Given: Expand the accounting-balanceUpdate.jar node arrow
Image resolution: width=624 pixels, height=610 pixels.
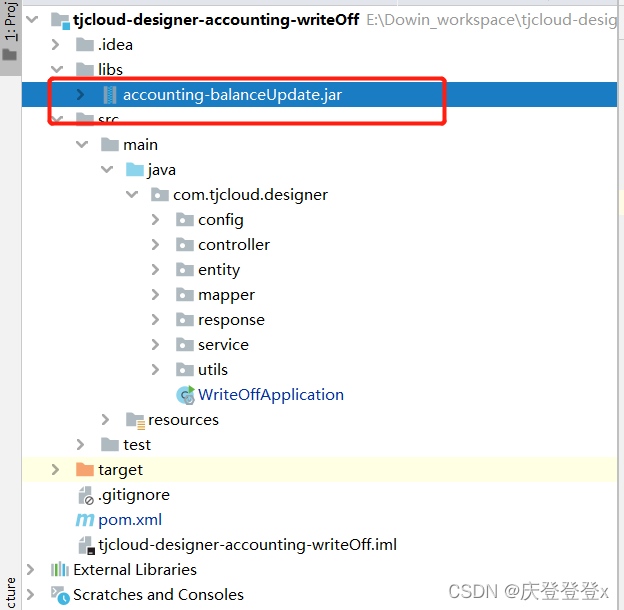Looking at the screenshot, I should pyautogui.click(x=80, y=94).
